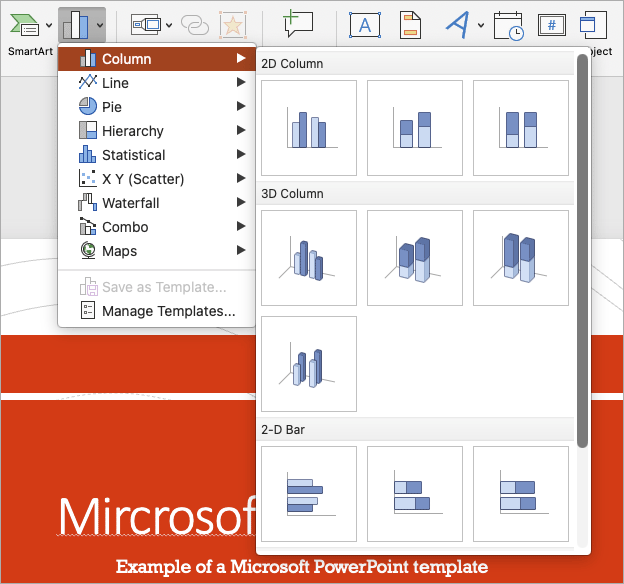Click the slide title text 'Mircrosof'
The height and width of the screenshot is (584, 624).
coord(157,516)
